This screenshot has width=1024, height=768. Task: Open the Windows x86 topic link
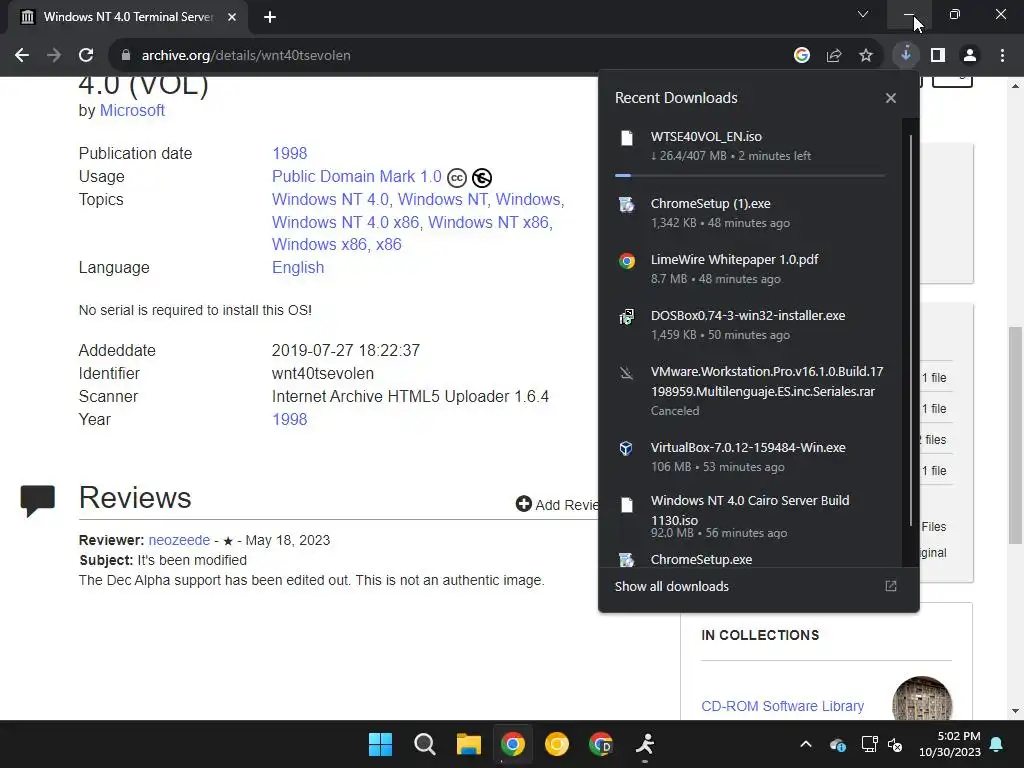coord(319,244)
